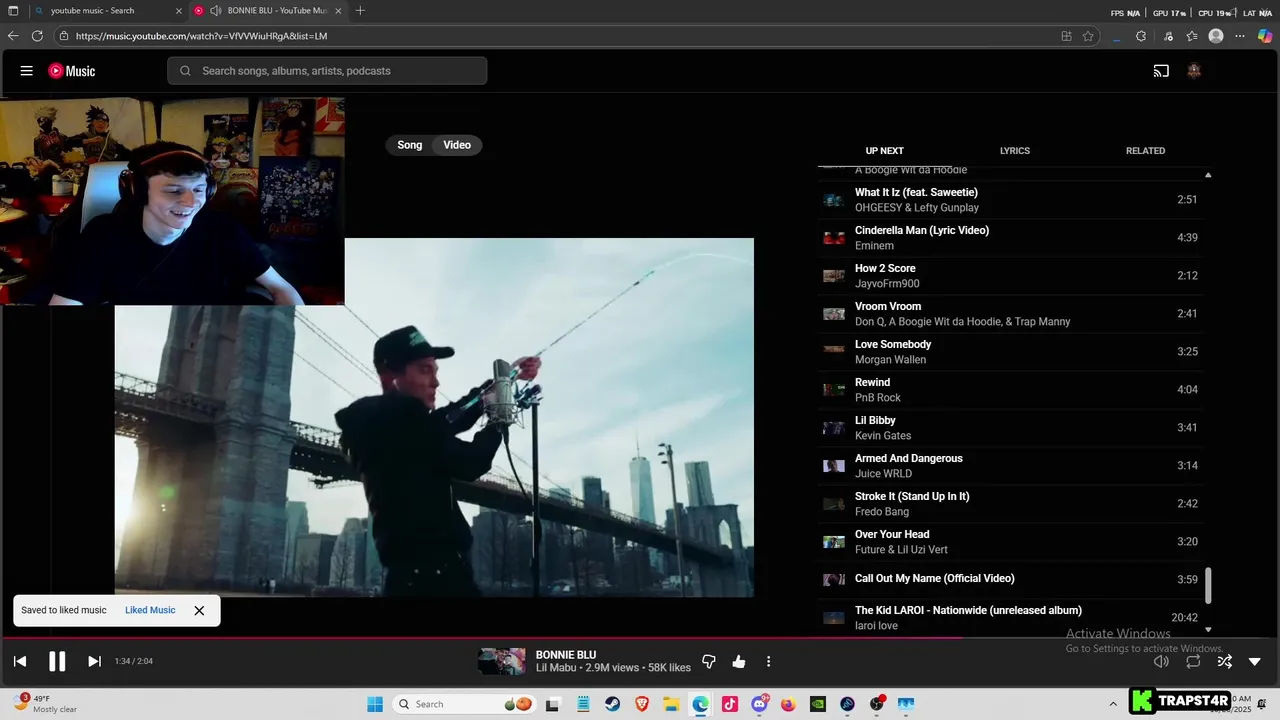The height and width of the screenshot is (720, 1280).
Task: Open the browser extensions puzzle icon
Action: tap(1141, 36)
